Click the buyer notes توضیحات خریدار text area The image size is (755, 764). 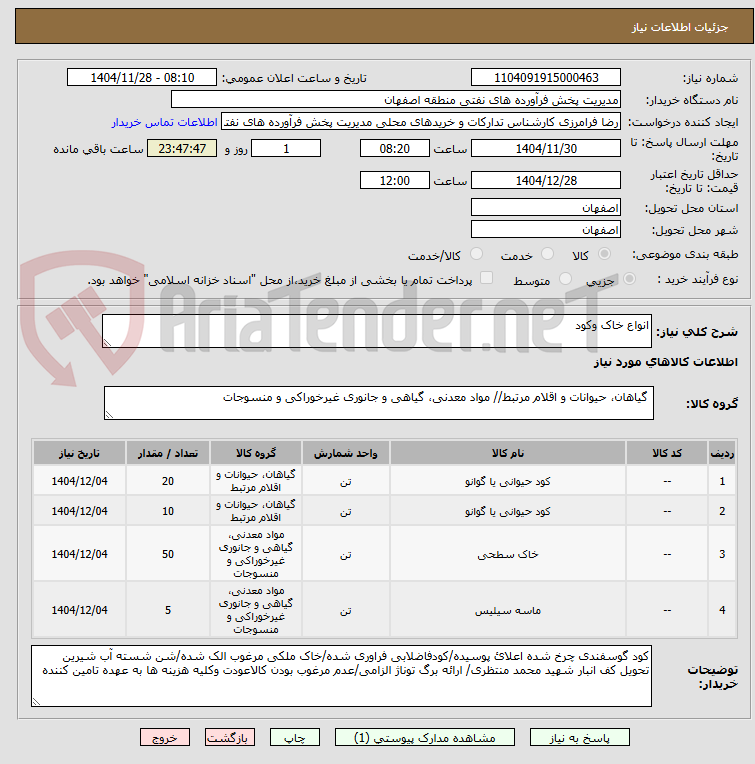point(341,676)
